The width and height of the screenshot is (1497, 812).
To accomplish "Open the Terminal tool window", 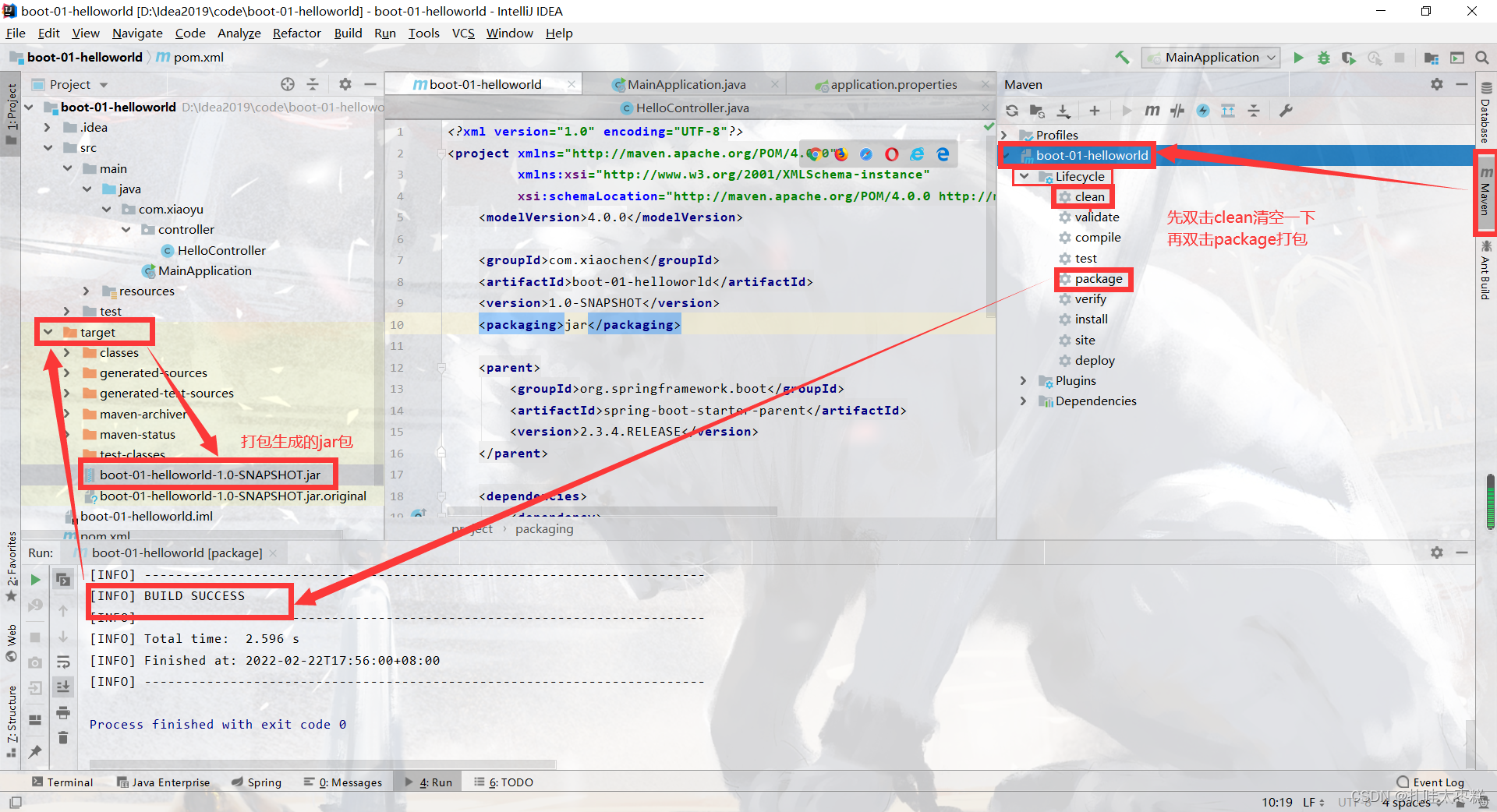I will click(x=62, y=782).
